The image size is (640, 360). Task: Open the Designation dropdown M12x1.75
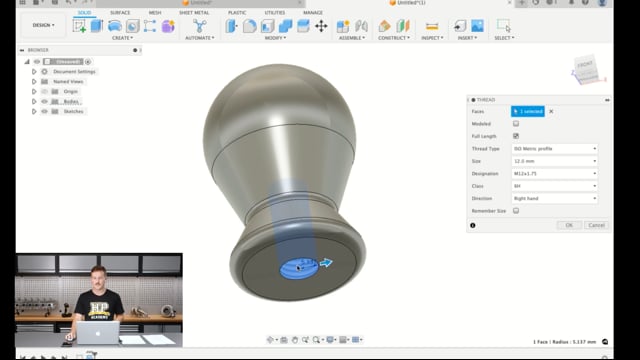(x=554, y=173)
